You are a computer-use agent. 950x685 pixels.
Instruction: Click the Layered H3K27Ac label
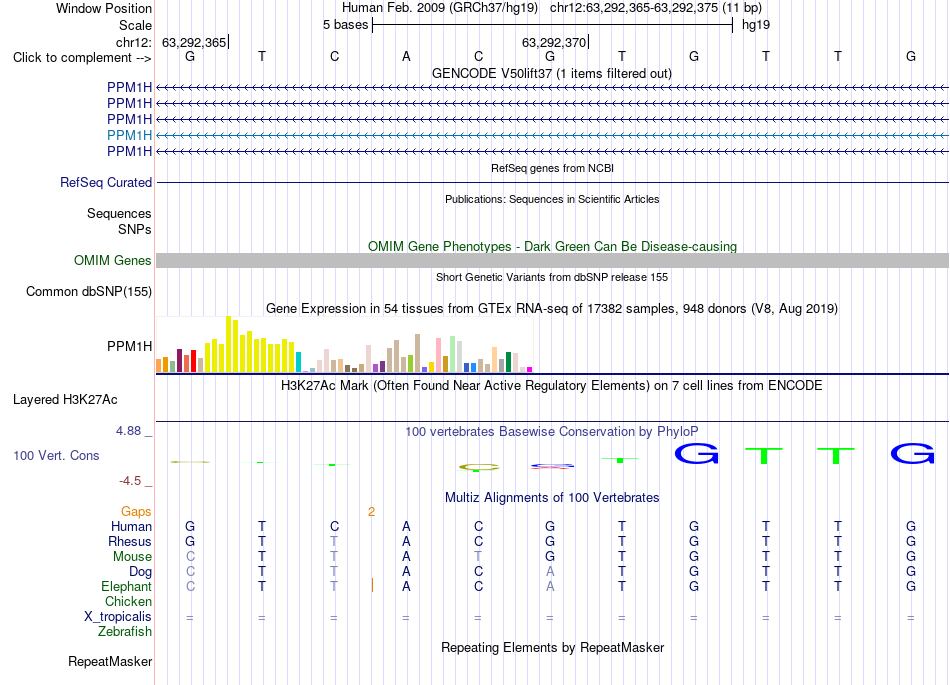pyautogui.click(x=65, y=400)
